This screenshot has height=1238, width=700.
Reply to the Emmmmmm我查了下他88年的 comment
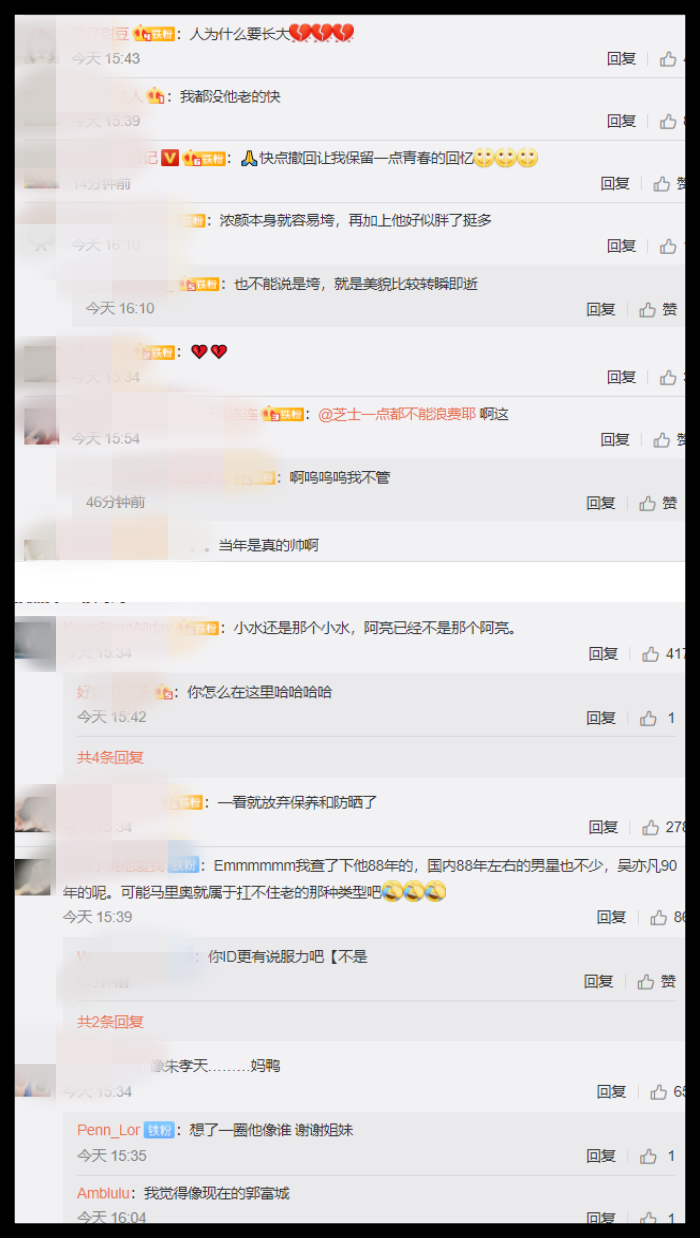[x=612, y=917]
